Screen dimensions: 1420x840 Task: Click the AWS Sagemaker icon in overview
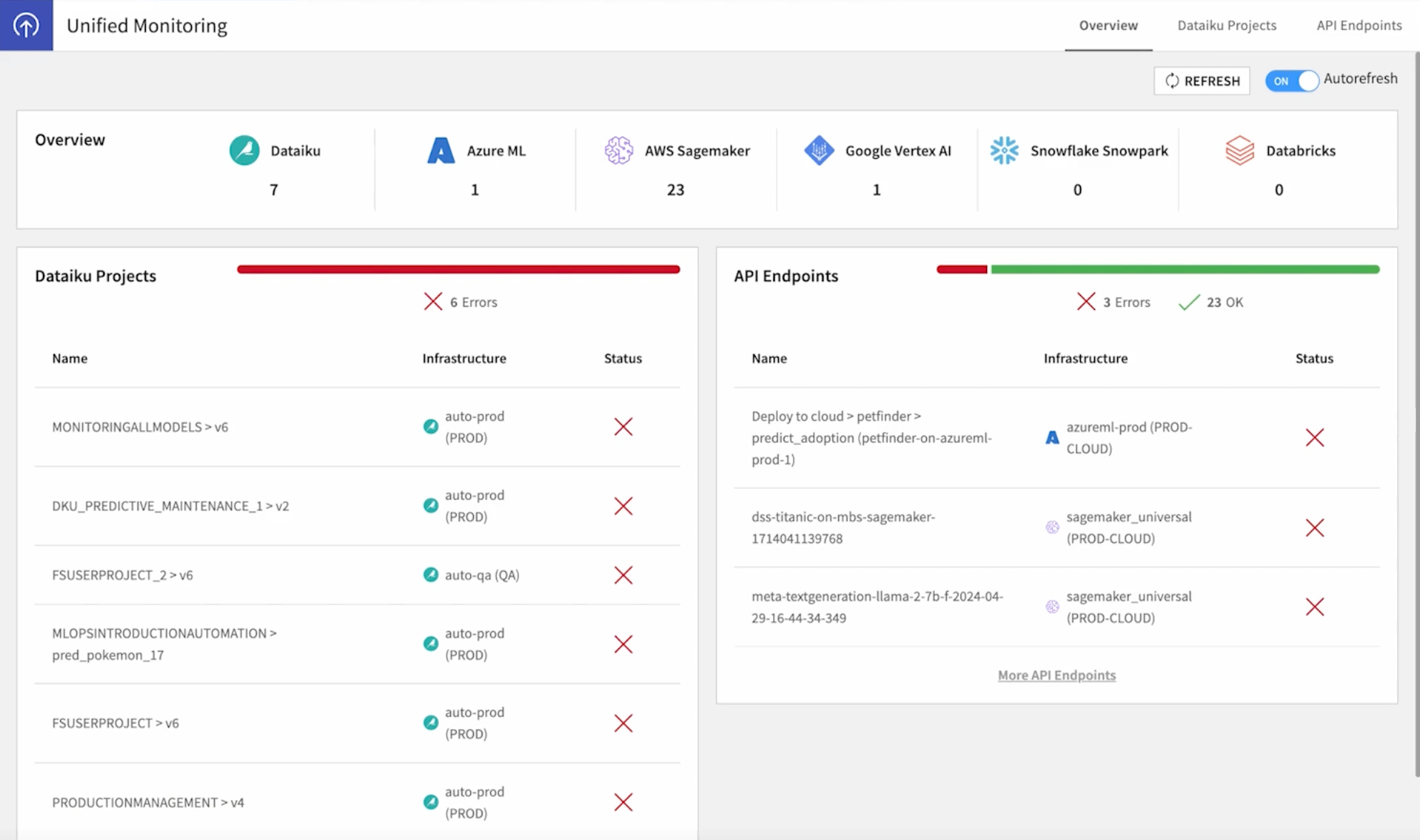[x=618, y=150]
